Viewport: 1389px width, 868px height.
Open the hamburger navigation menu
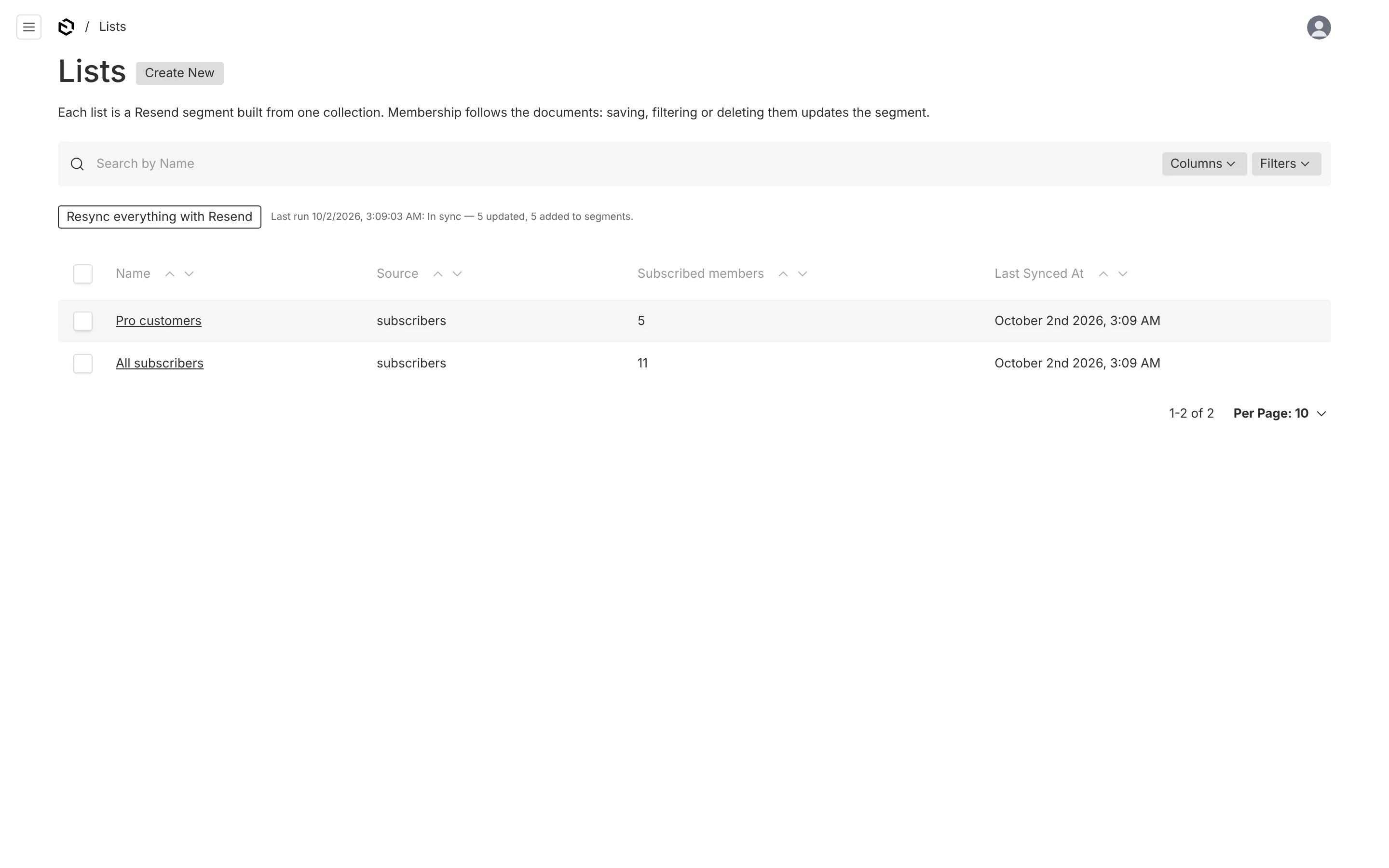coord(29,27)
